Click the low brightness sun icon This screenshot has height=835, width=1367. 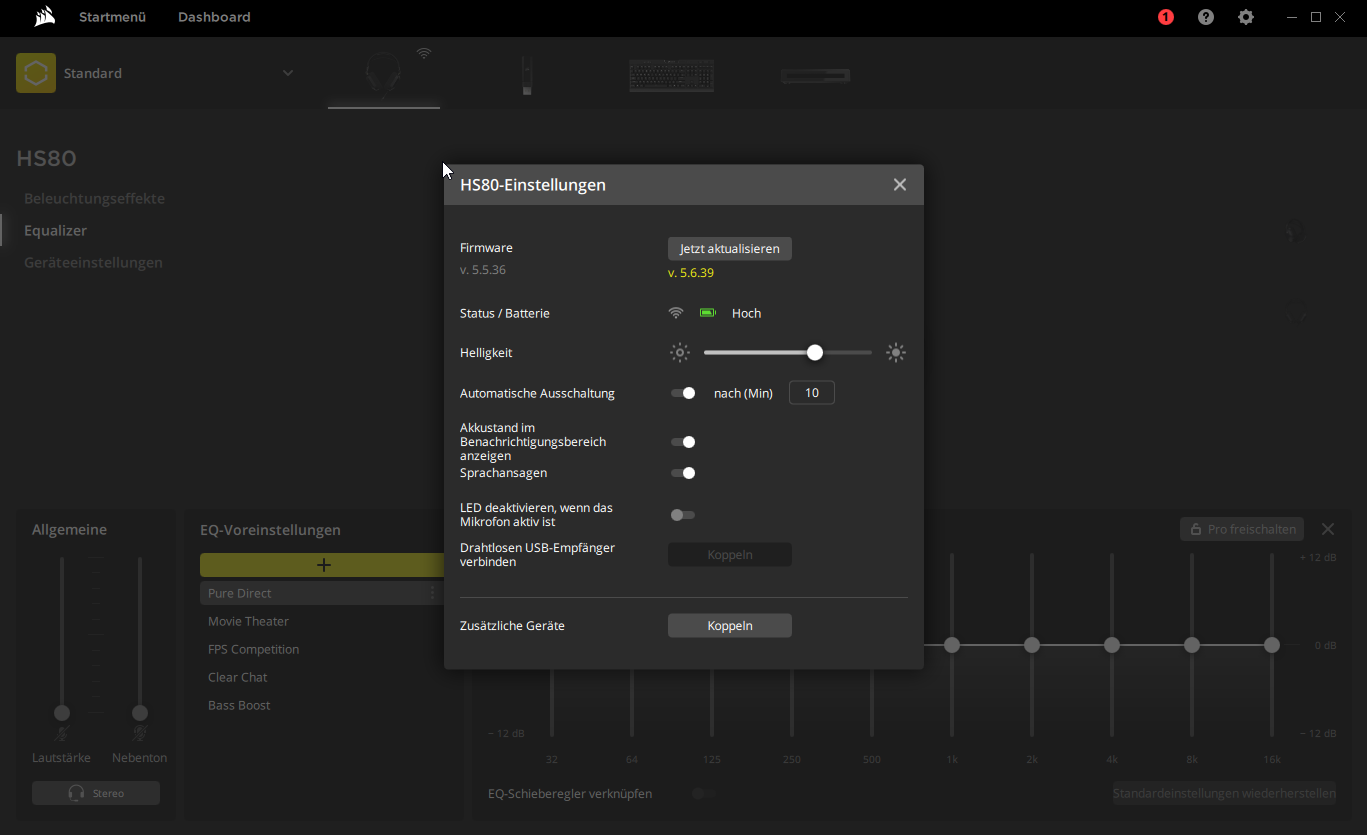click(x=680, y=352)
